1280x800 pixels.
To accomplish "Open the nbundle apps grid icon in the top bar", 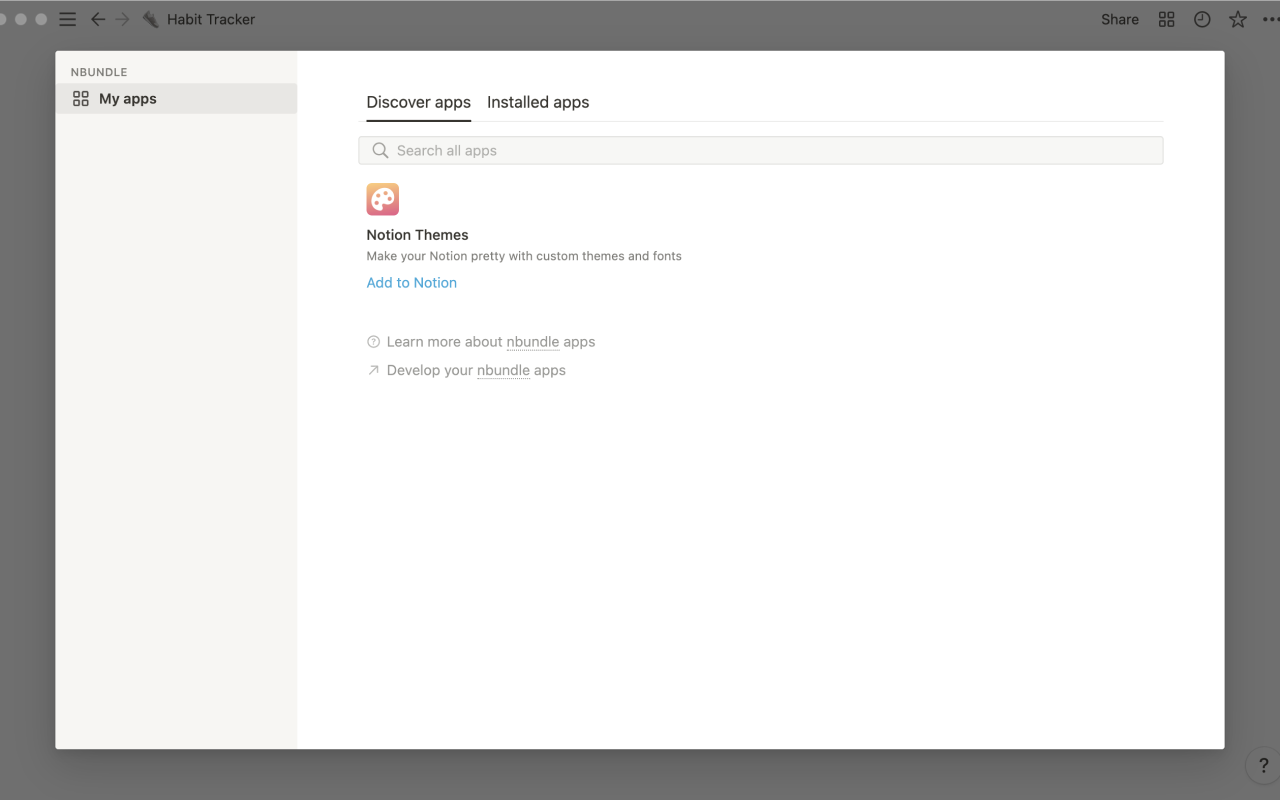I will click(x=1166, y=19).
